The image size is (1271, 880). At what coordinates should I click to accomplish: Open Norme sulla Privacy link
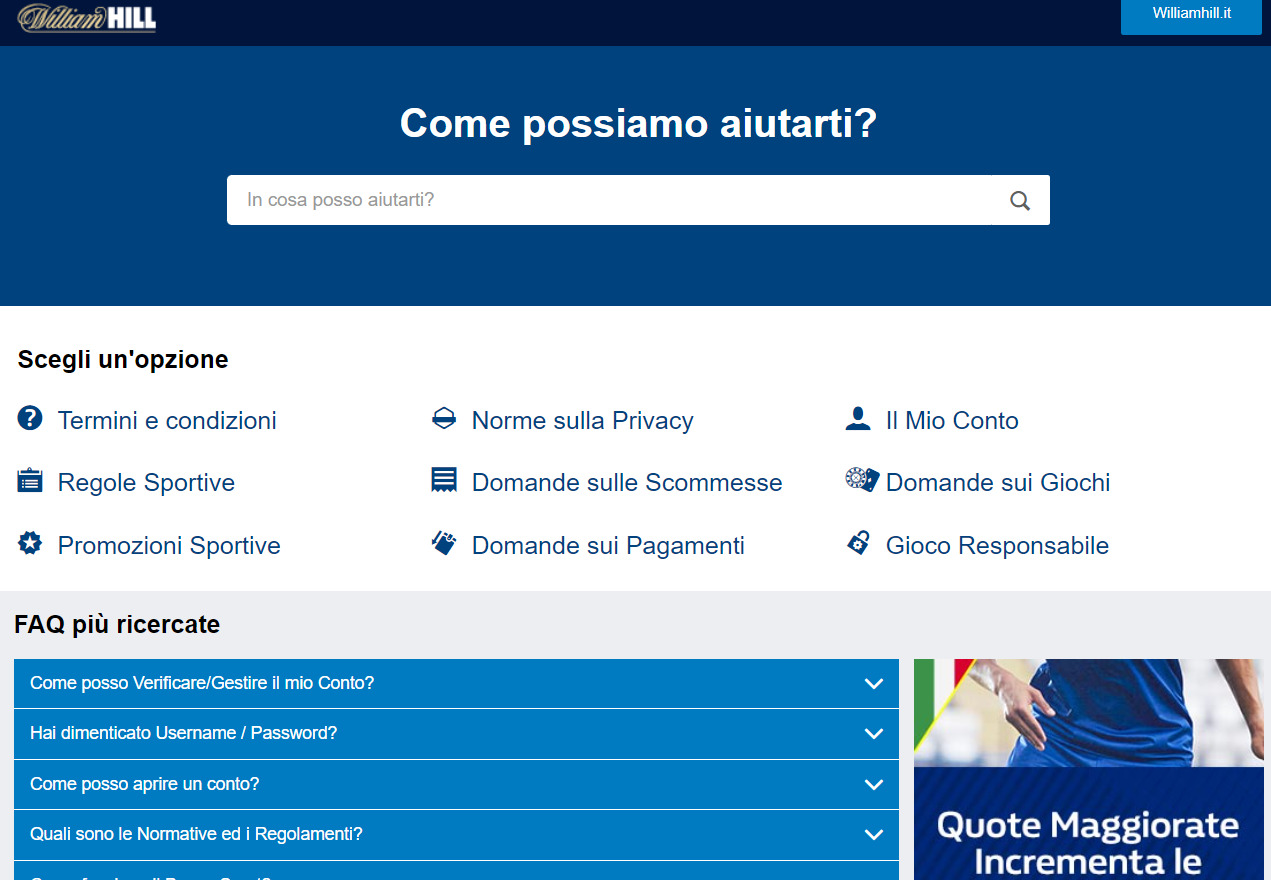tap(582, 421)
